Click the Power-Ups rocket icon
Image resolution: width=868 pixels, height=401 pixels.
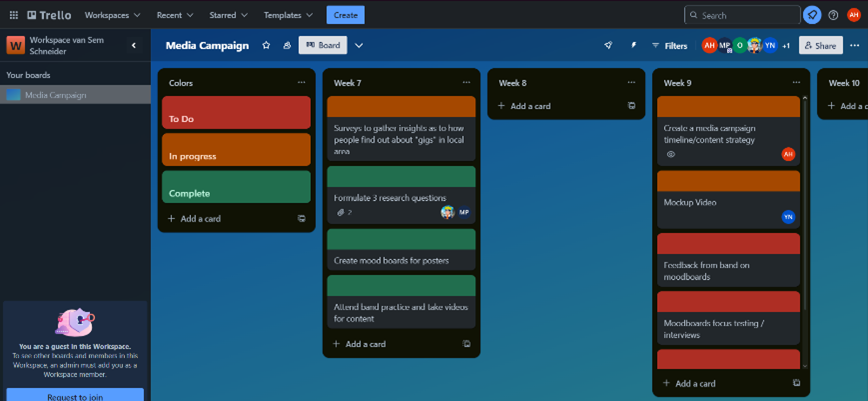tap(608, 45)
